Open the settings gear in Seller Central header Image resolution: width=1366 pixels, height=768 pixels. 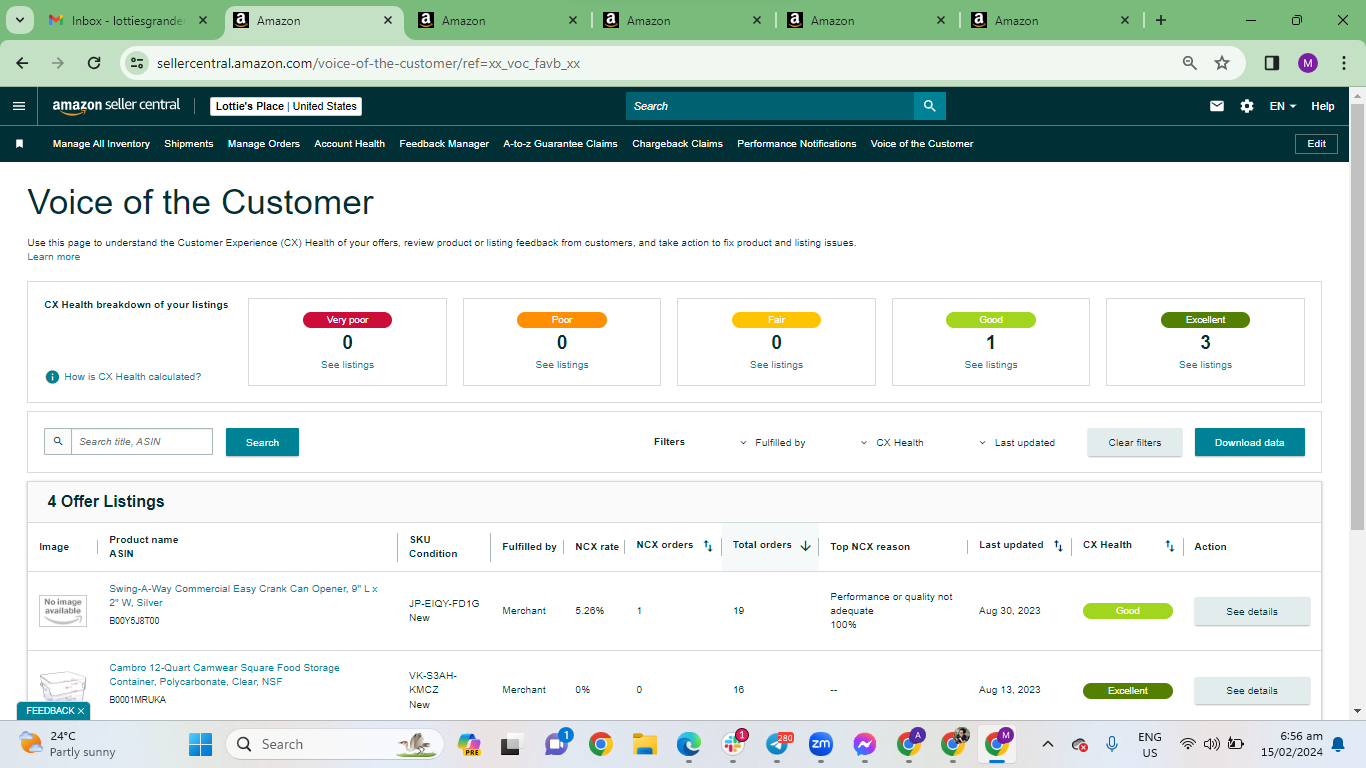1247,106
